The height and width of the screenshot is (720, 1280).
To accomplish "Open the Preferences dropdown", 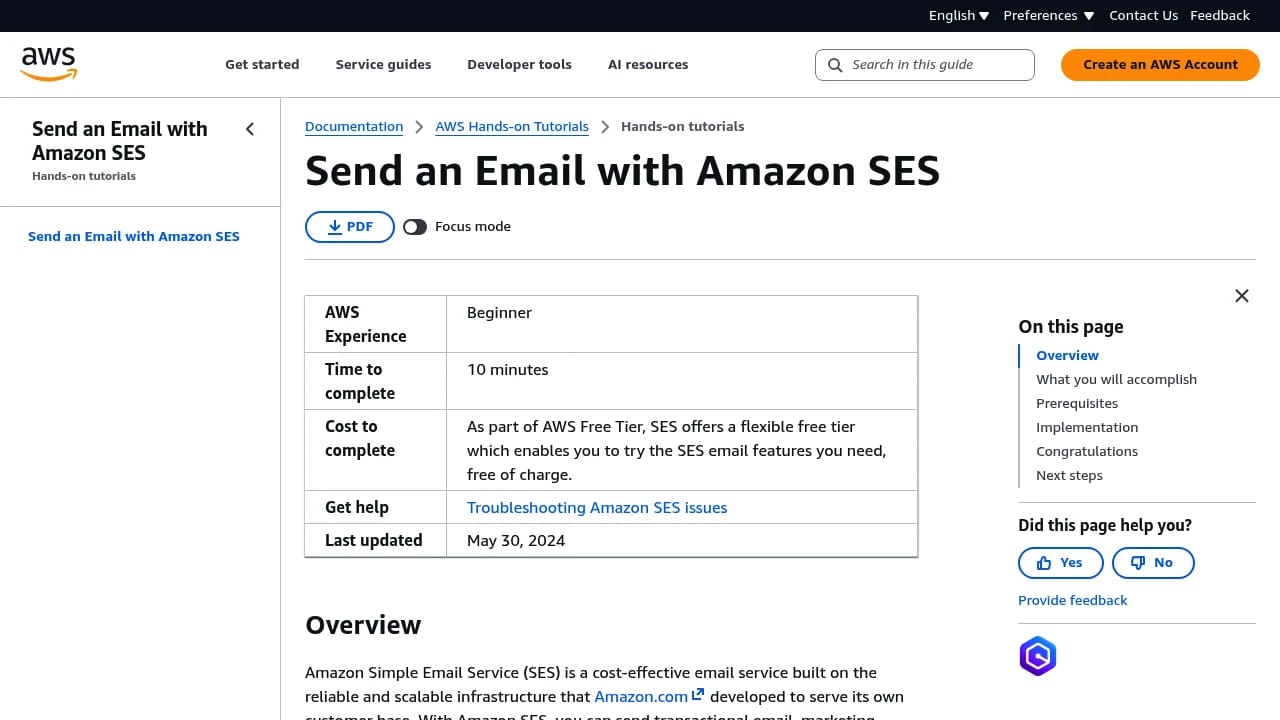I will point(1048,15).
